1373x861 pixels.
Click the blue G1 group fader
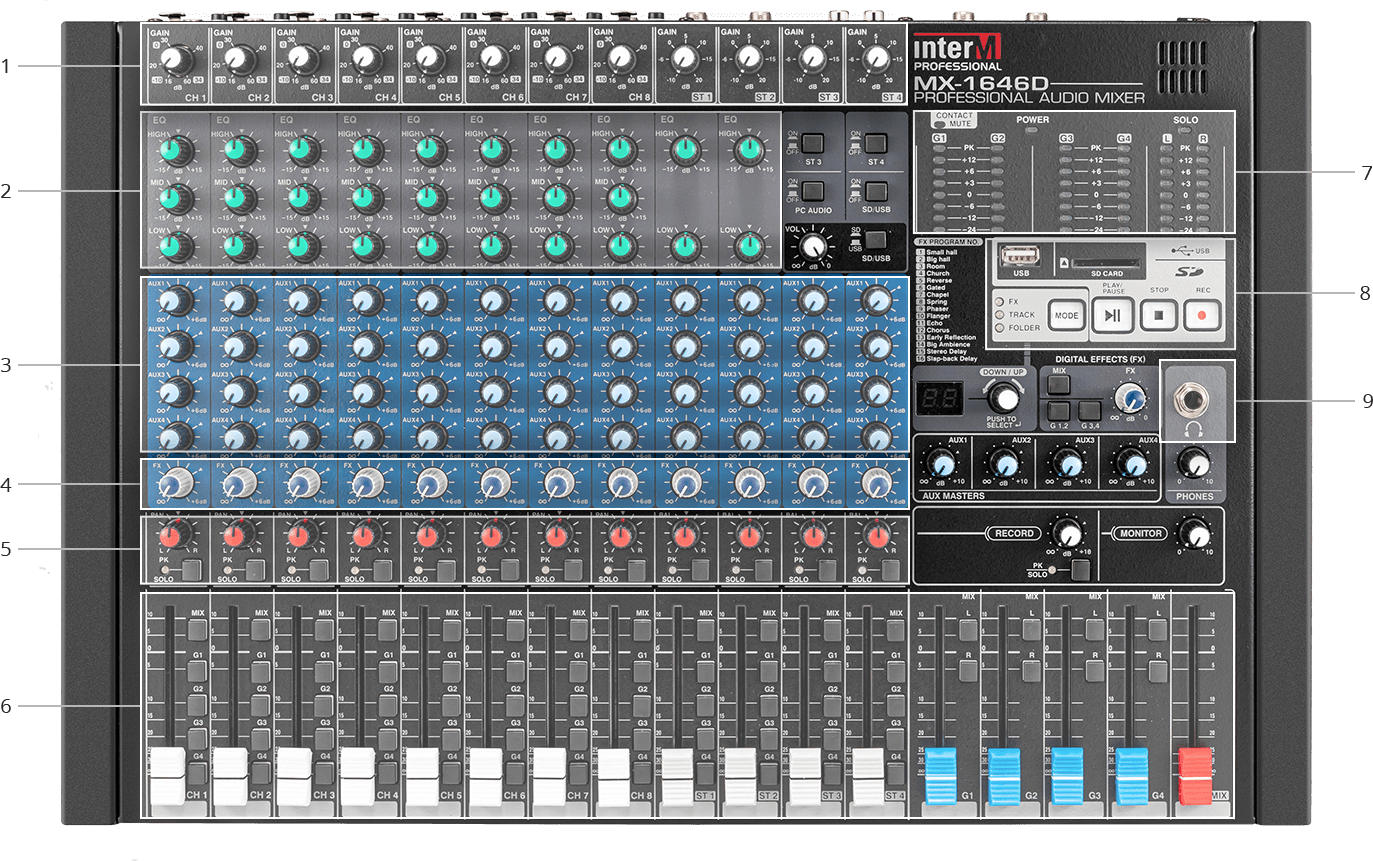click(940, 775)
